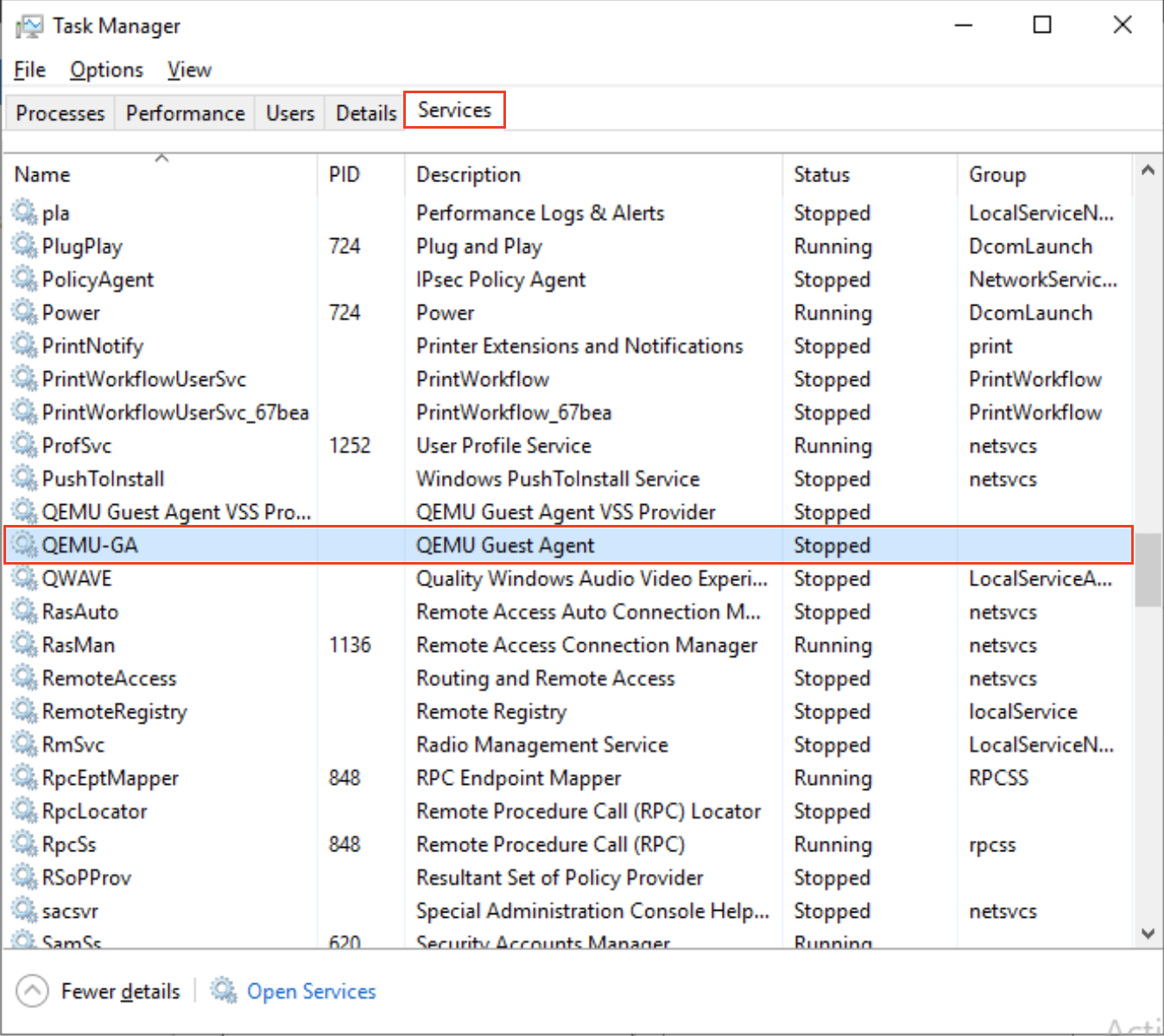Image resolution: width=1164 pixels, height=1036 pixels.
Task: Sort by Group column header
Action: [1044, 174]
